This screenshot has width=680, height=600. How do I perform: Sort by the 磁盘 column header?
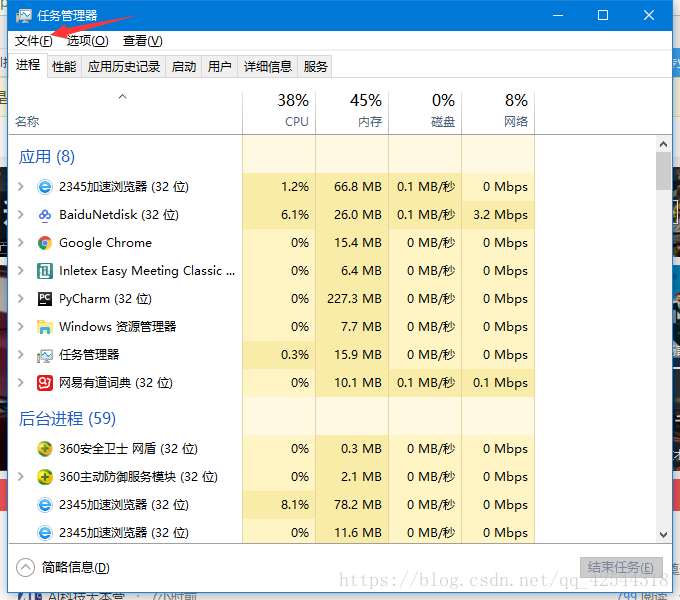[425, 112]
